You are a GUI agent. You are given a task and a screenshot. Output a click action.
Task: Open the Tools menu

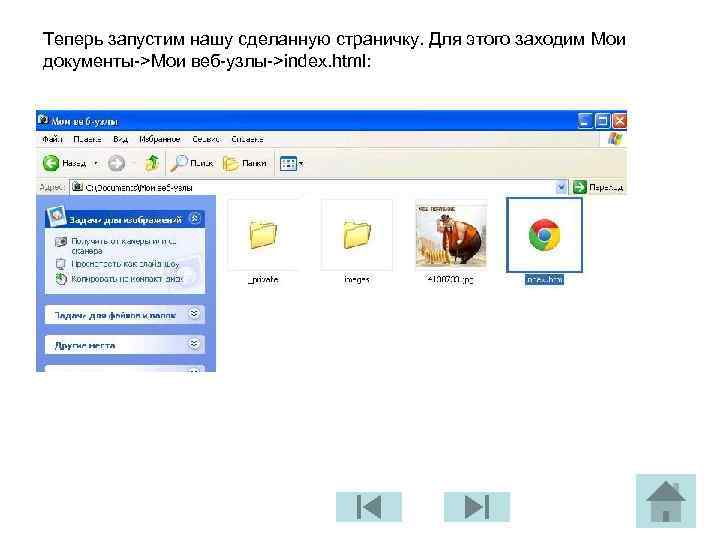206,139
